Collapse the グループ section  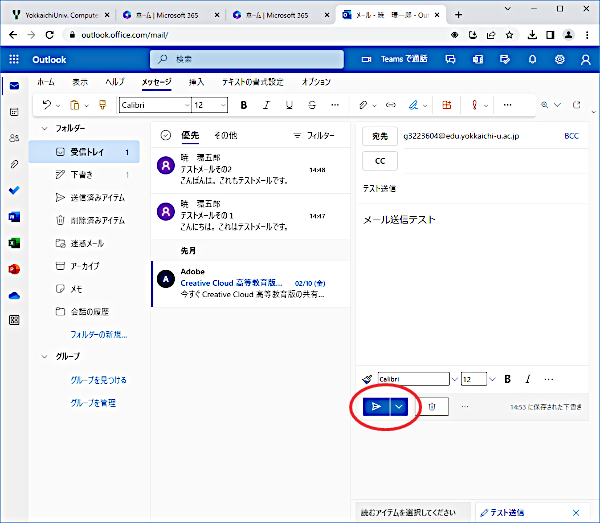click(x=44, y=357)
